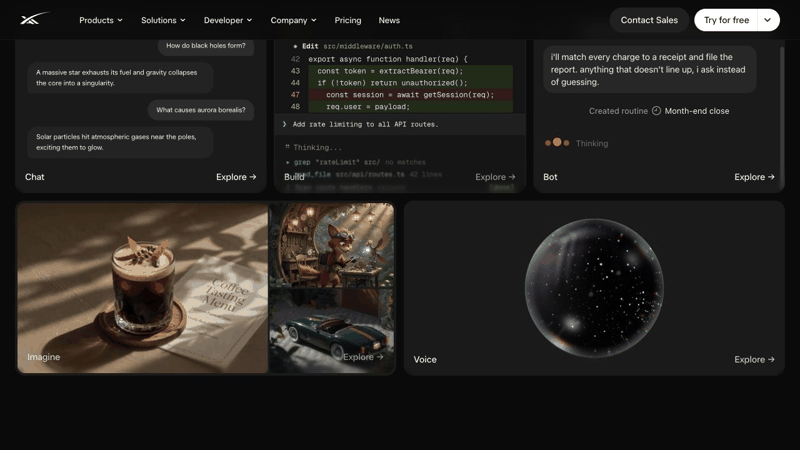This screenshot has height=450, width=800.
Task: Click Explore arrow in Imagine card
Action: coord(363,357)
